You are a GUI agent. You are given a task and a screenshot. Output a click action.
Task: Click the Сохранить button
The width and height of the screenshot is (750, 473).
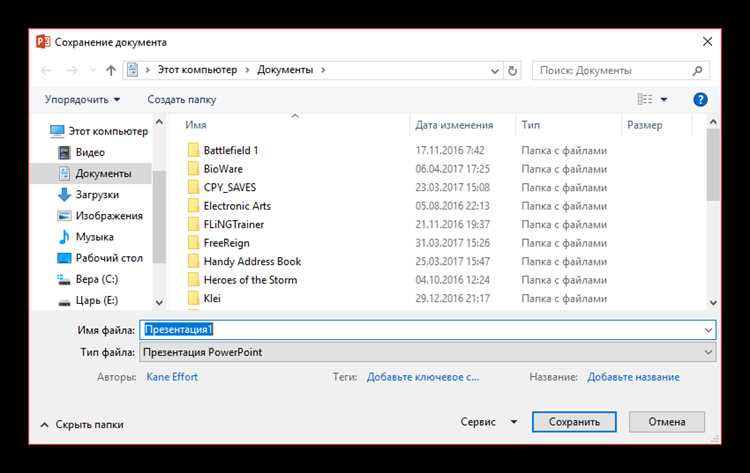pyautogui.click(x=574, y=422)
